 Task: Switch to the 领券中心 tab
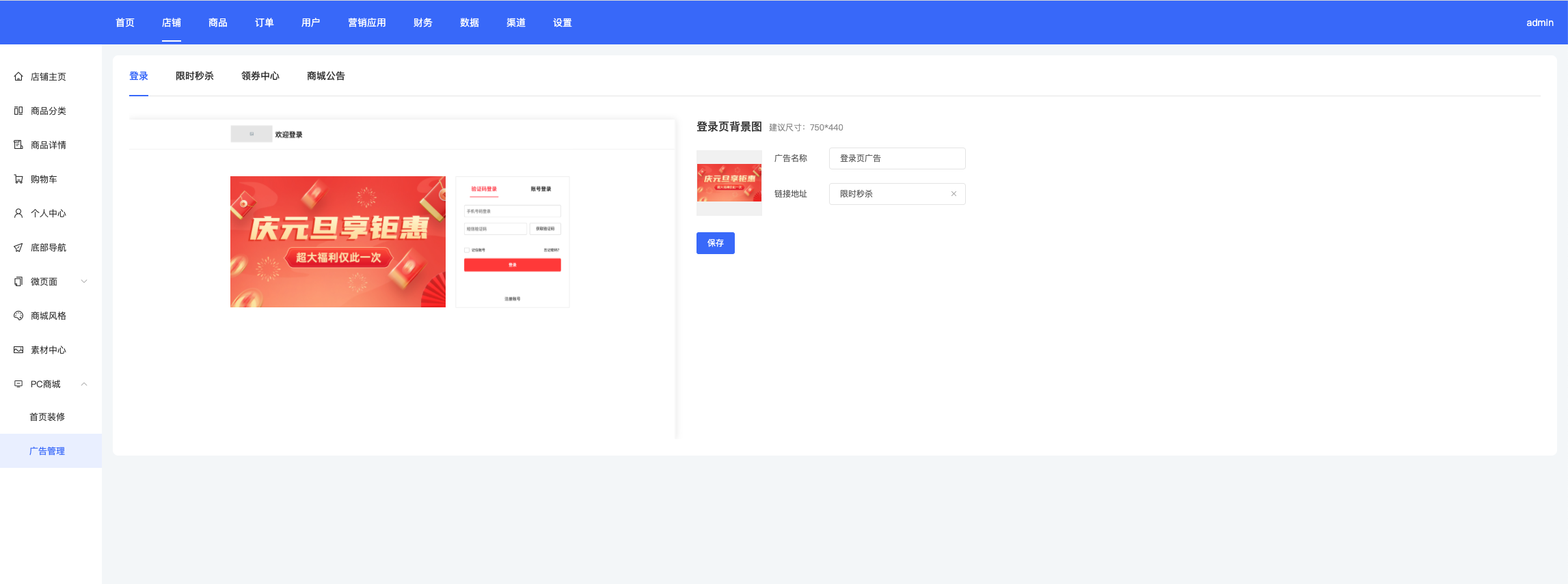point(260,76)
